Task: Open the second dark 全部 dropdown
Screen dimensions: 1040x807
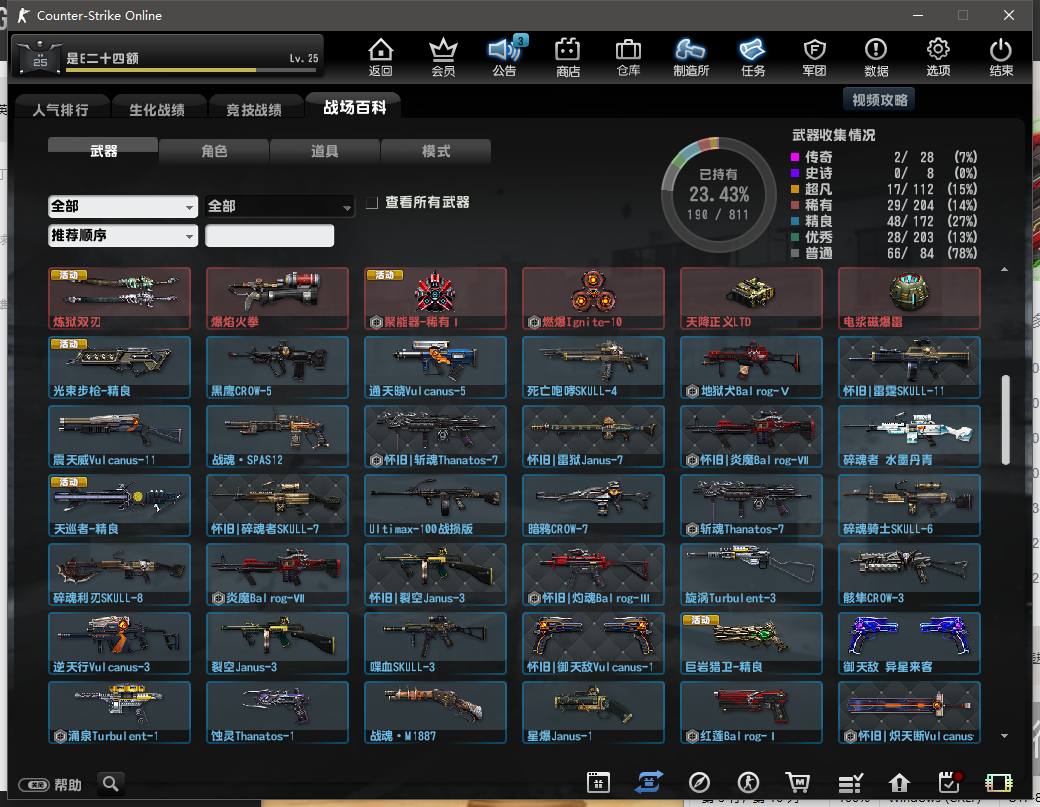Action: point(279,206)
